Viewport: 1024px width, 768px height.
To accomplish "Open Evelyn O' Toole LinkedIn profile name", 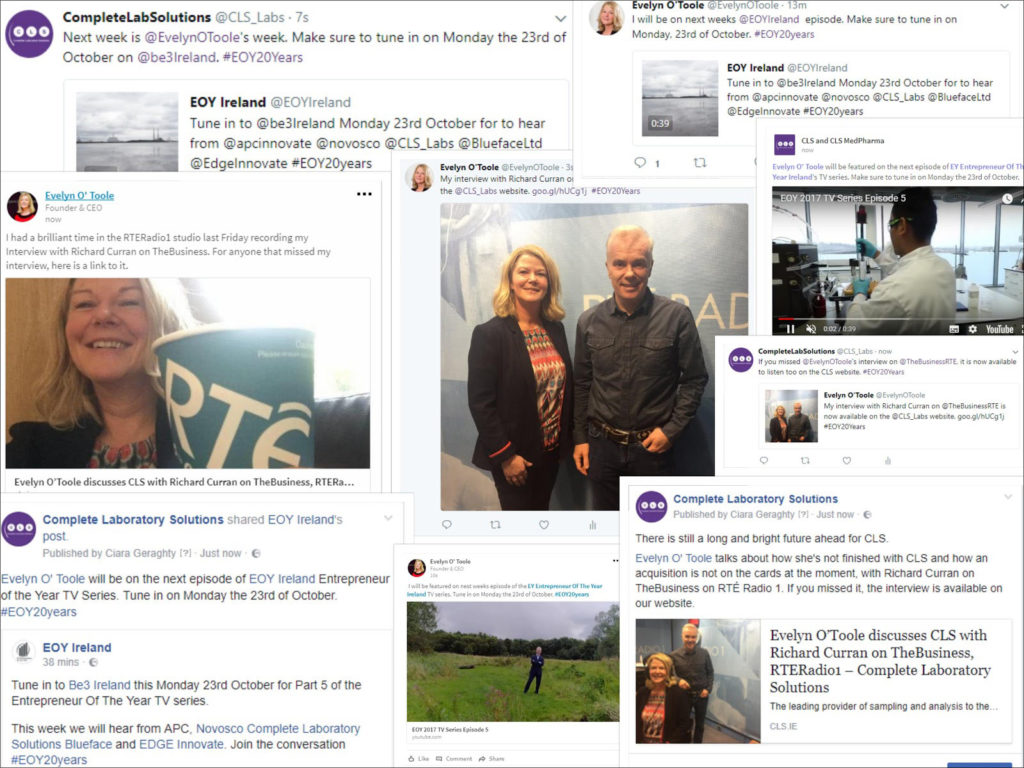I will [x=79, y=195].
